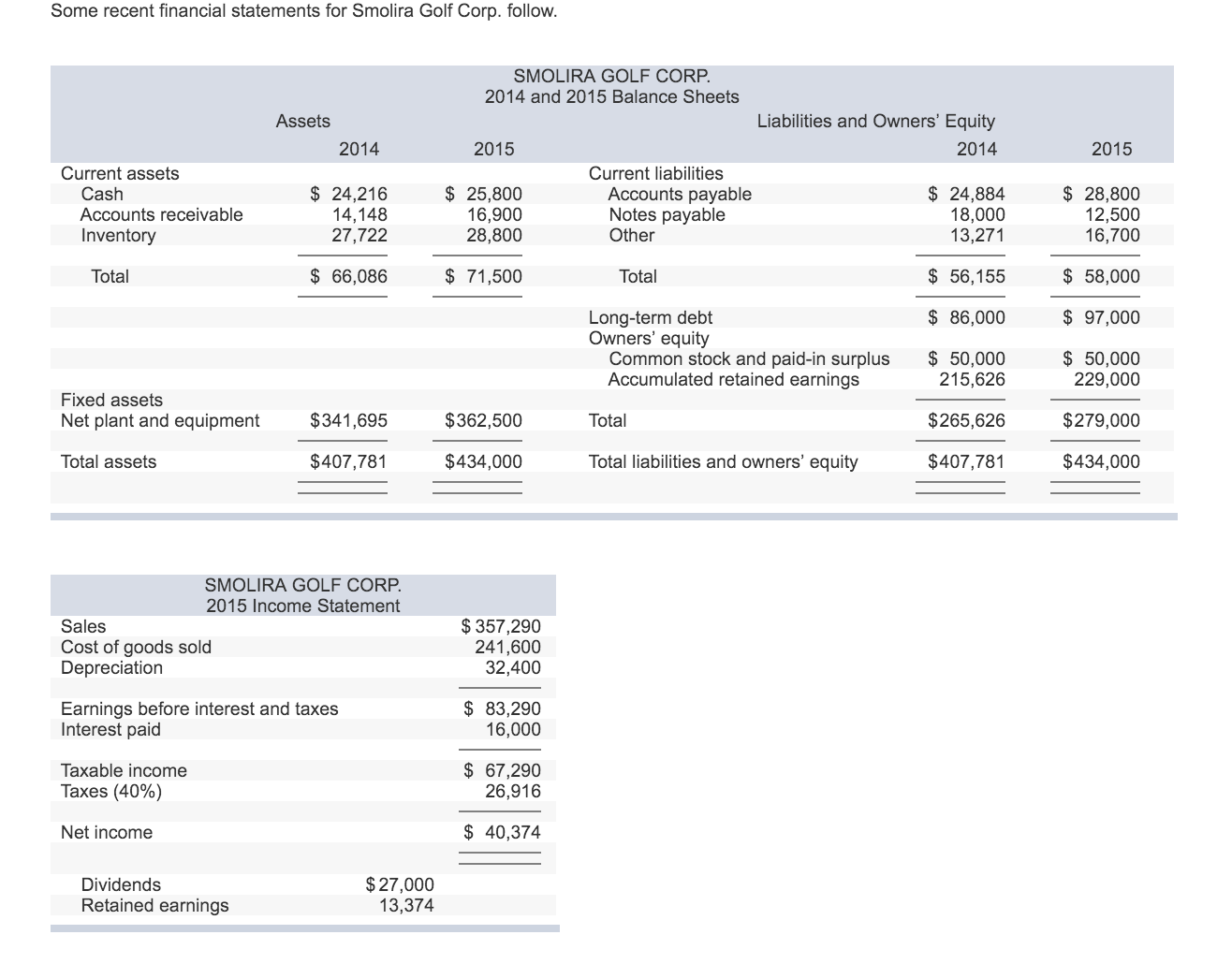
Task: Select total current liabilities $56,155
Action: tap(966, 276)
